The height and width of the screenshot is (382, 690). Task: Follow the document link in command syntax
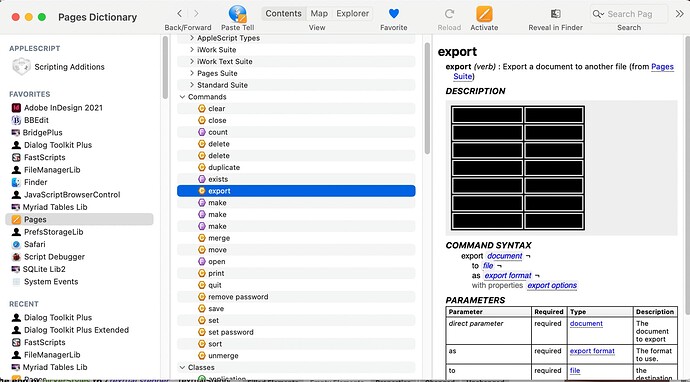tap(505, 256)
